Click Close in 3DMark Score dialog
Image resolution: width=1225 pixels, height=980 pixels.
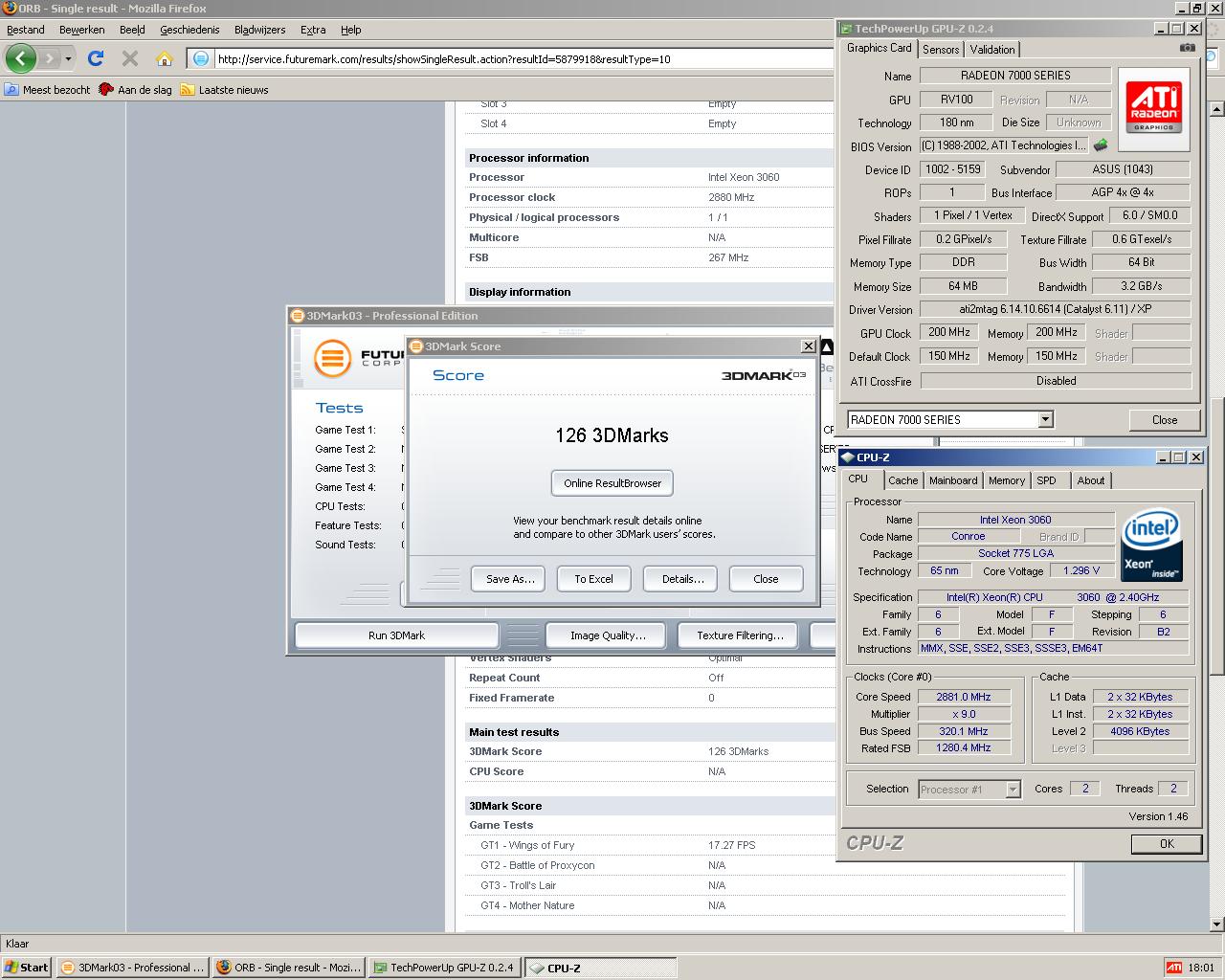coord(766,579)
